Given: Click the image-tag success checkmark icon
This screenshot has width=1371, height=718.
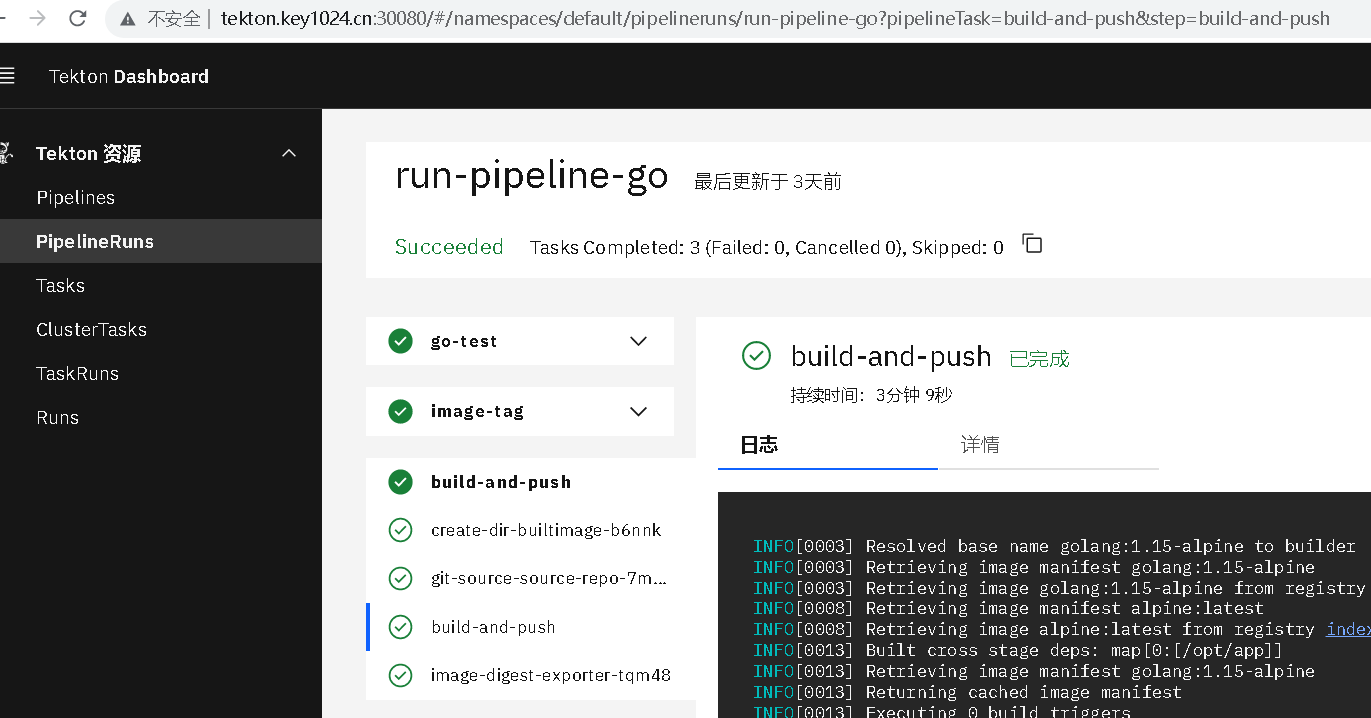Looking at the screenshot, I should (x=400, y=411).
